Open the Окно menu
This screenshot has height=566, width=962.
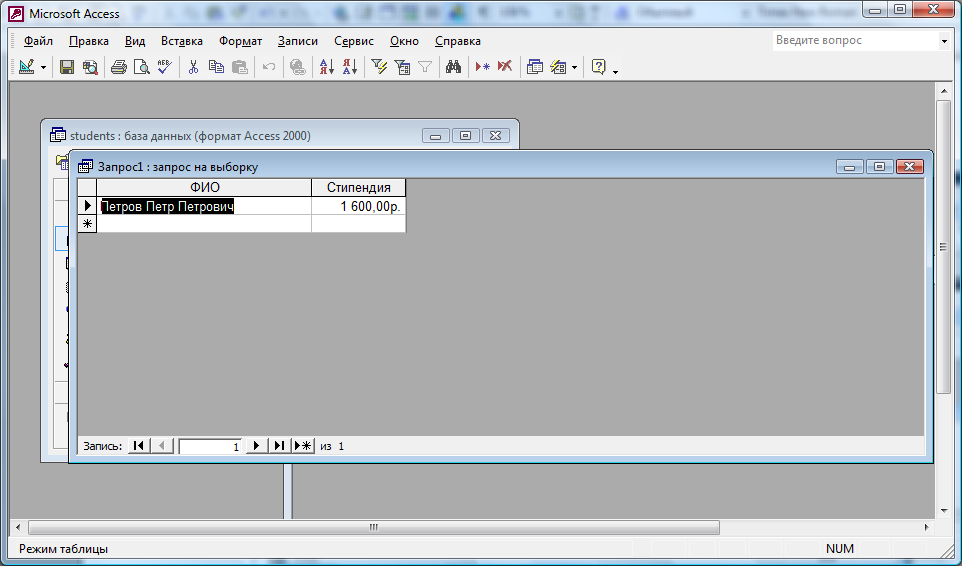[404, 41]
